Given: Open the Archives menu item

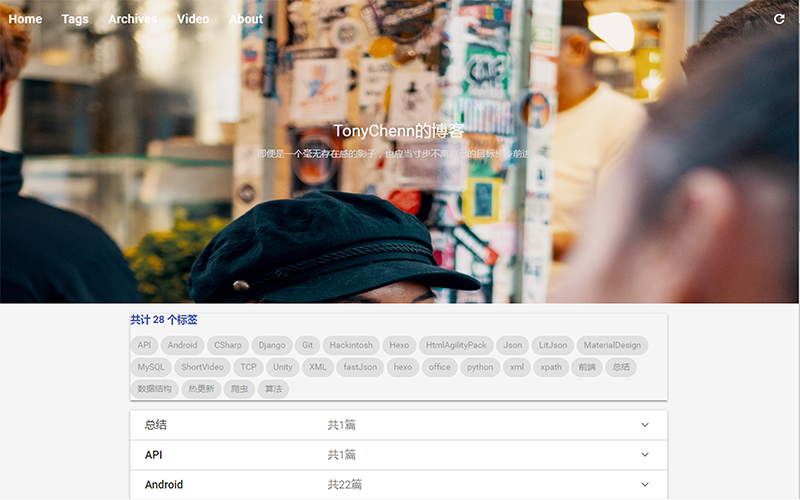Looking at the screenshot, I should [x=132, y=19].
